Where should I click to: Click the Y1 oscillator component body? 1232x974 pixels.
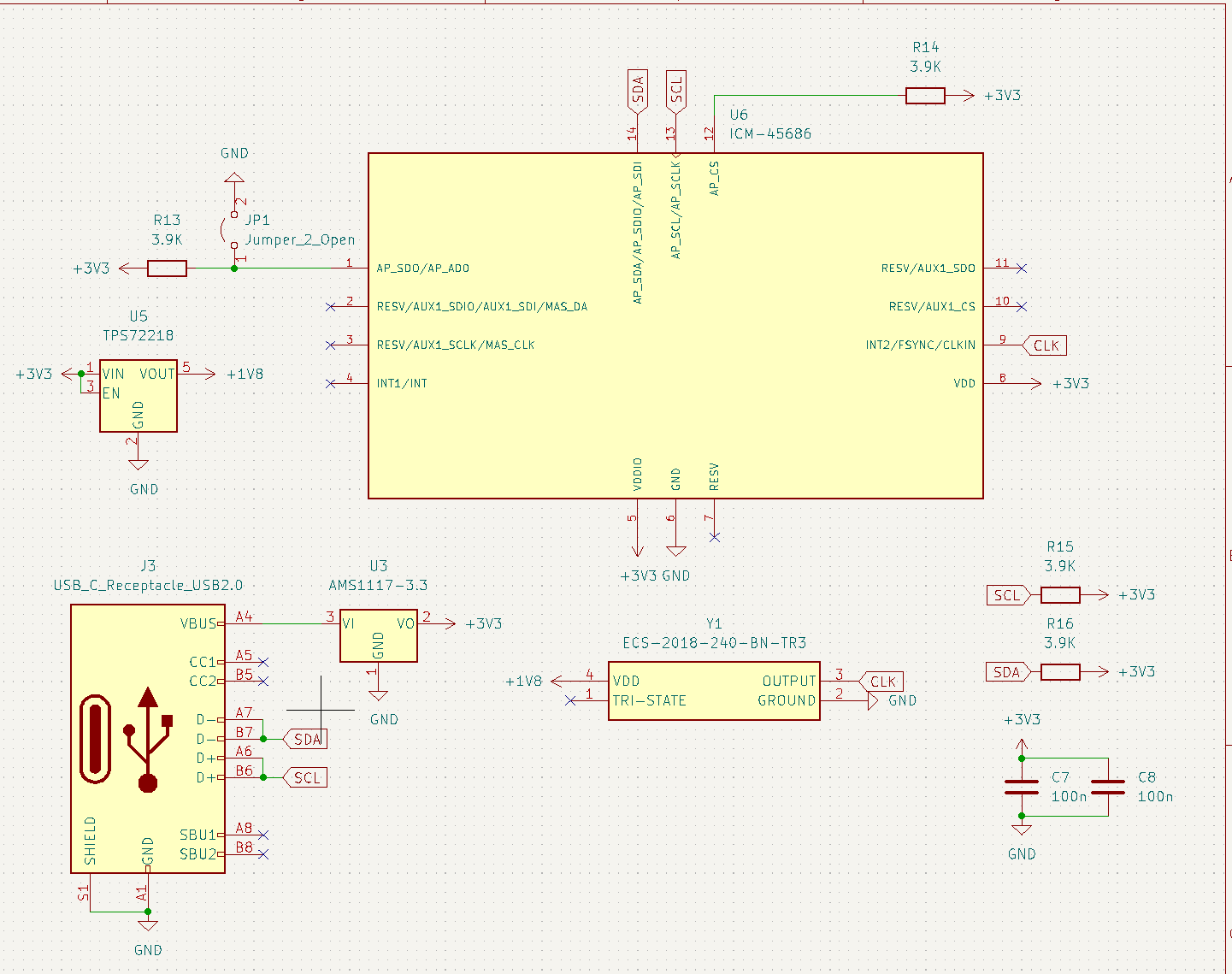tap(714, 691)
